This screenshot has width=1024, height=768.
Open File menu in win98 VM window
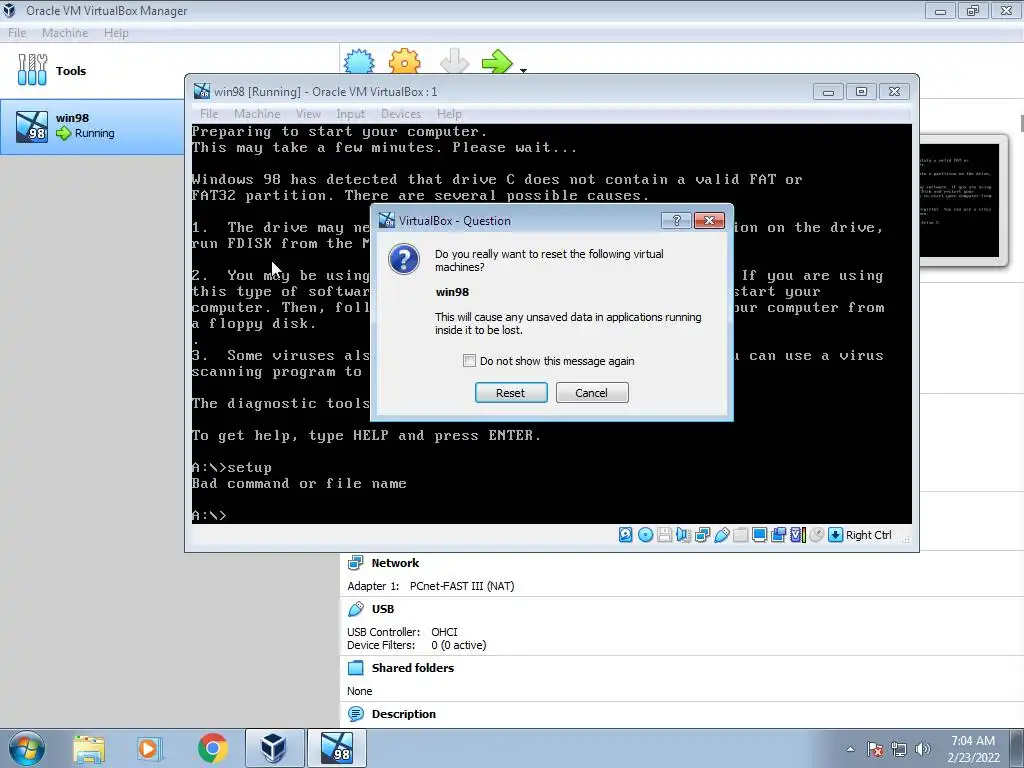click(x=209, y=114)
